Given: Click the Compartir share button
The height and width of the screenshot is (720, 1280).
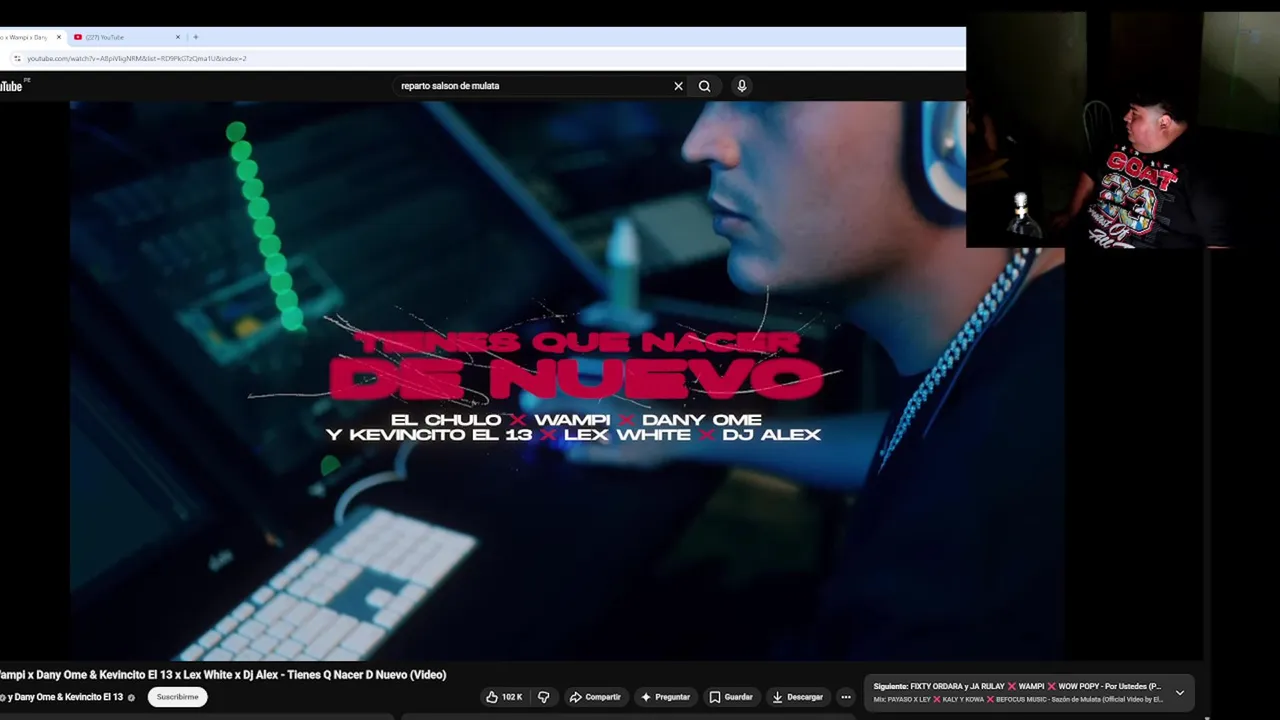Looking at the screenshot, I should tap(595, 697).
